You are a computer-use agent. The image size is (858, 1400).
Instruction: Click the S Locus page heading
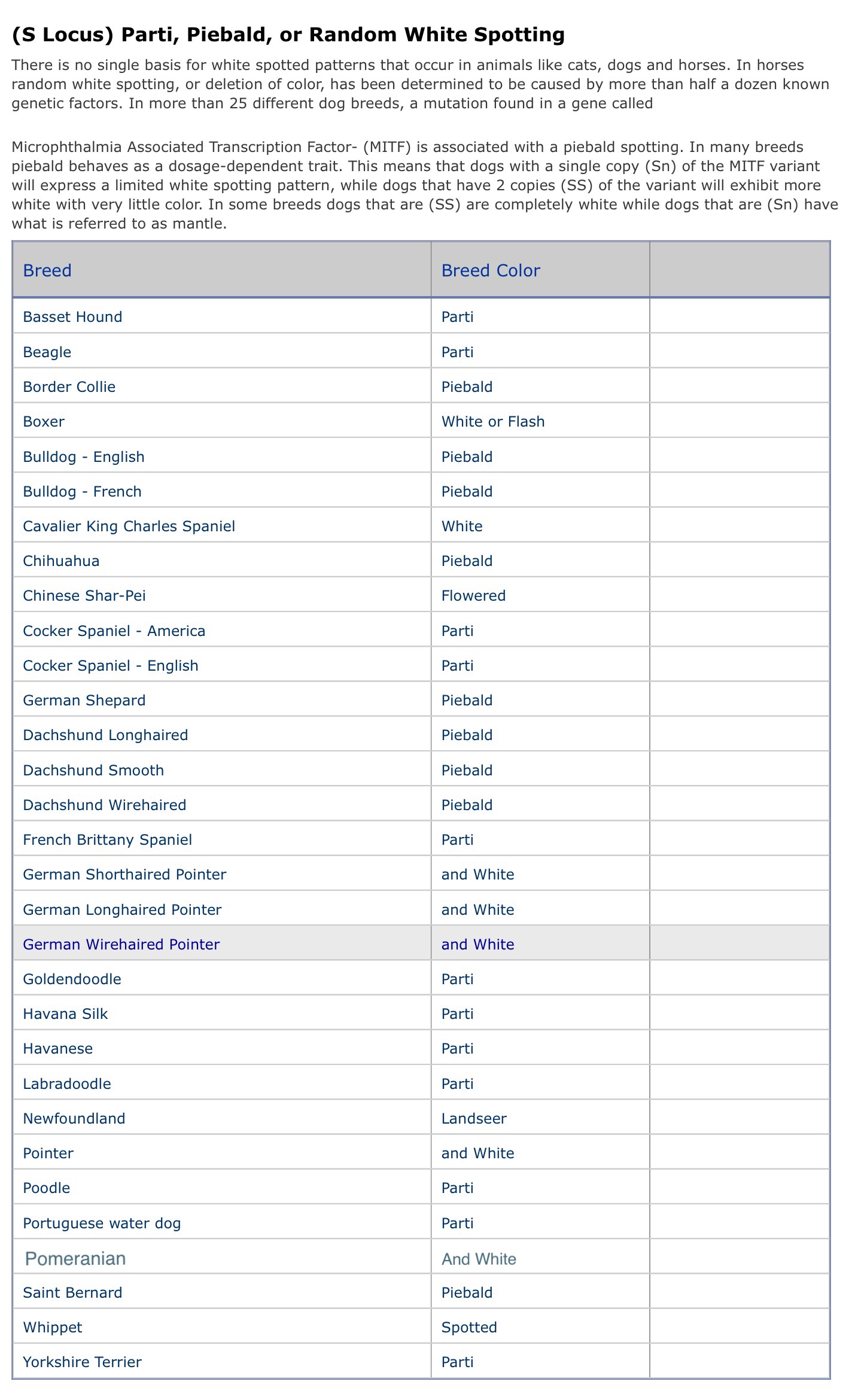pyautogui.click(x=288, y=35)
